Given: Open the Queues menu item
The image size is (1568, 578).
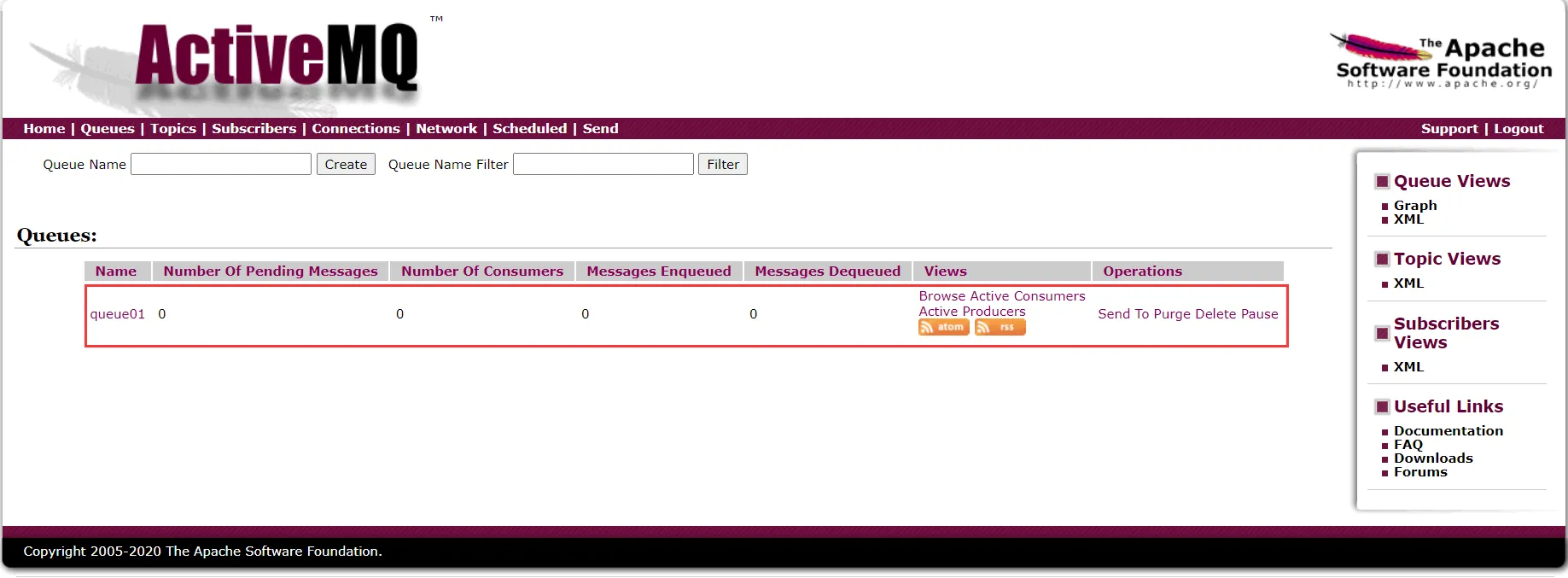Looking at the screenshot, I should [108, 129].
